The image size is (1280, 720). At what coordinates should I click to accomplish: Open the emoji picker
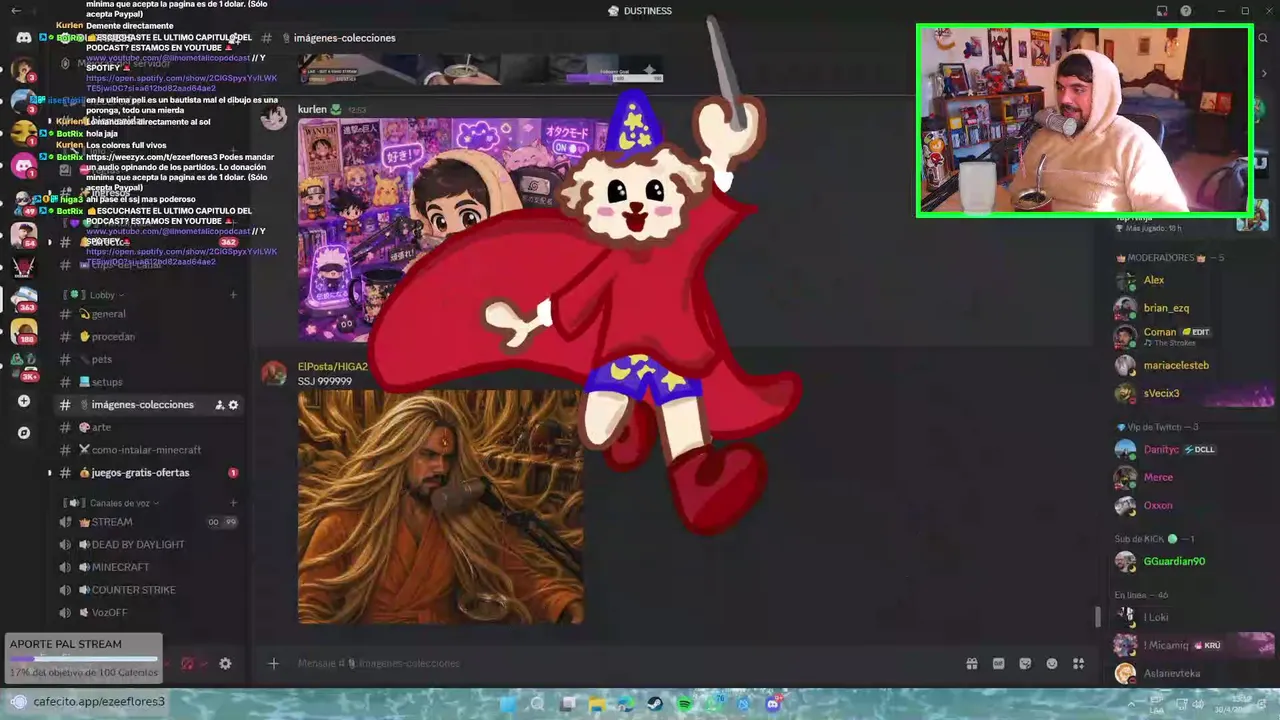(x=1052, y=663)
